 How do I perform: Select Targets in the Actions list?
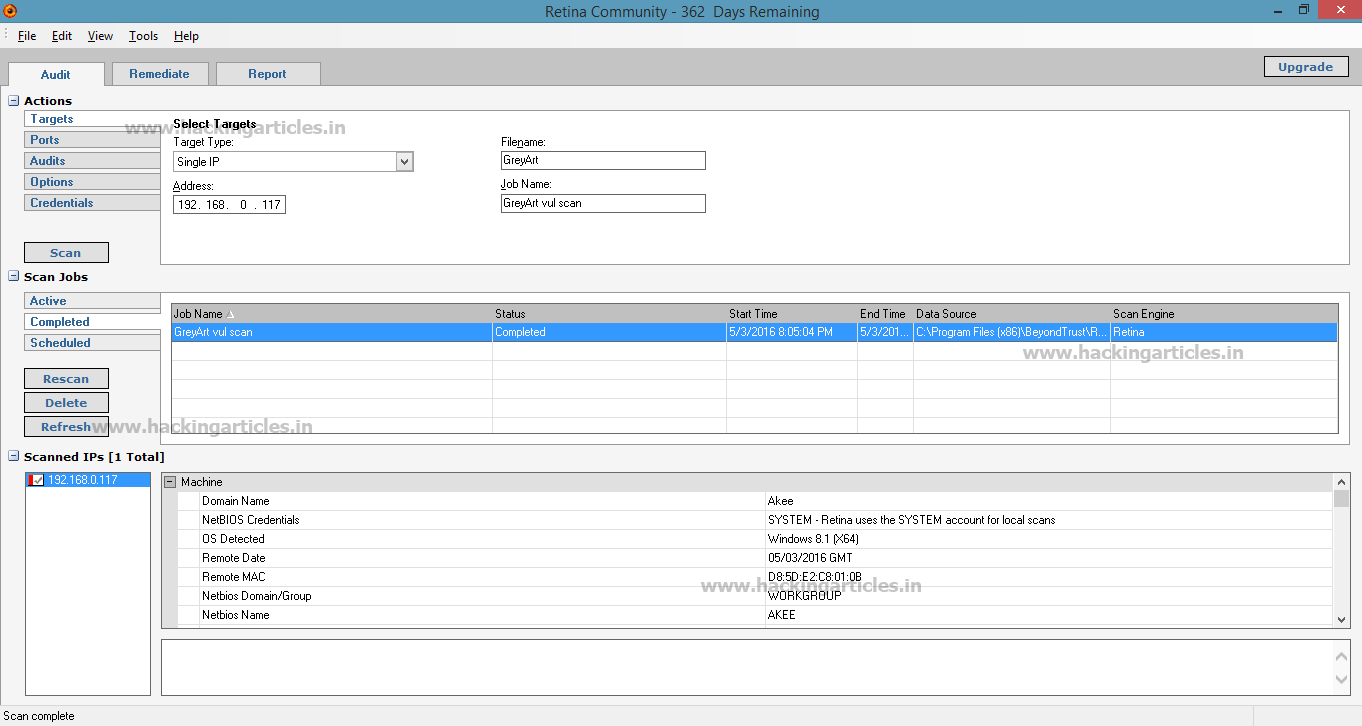click(x=92, y=119)
